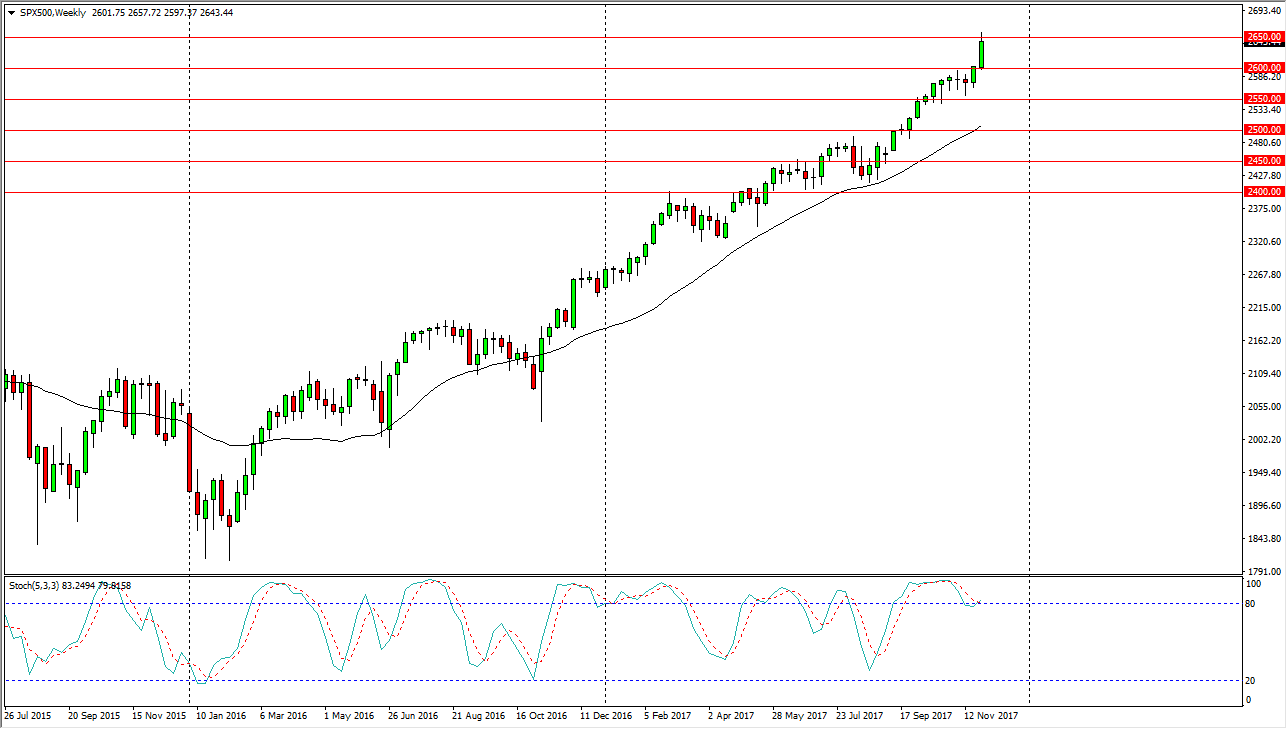The height and width of the screenshot is (729, 1287).
Task: Select the red 2450.00 price label
Action: (1264, 161)
